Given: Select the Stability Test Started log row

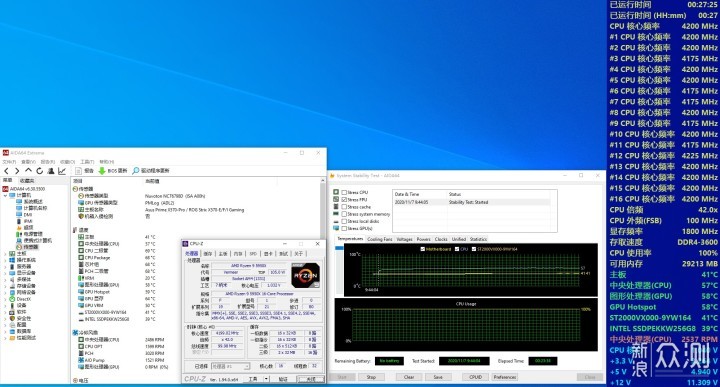Looking at the screenshot, I should (471, 202).
